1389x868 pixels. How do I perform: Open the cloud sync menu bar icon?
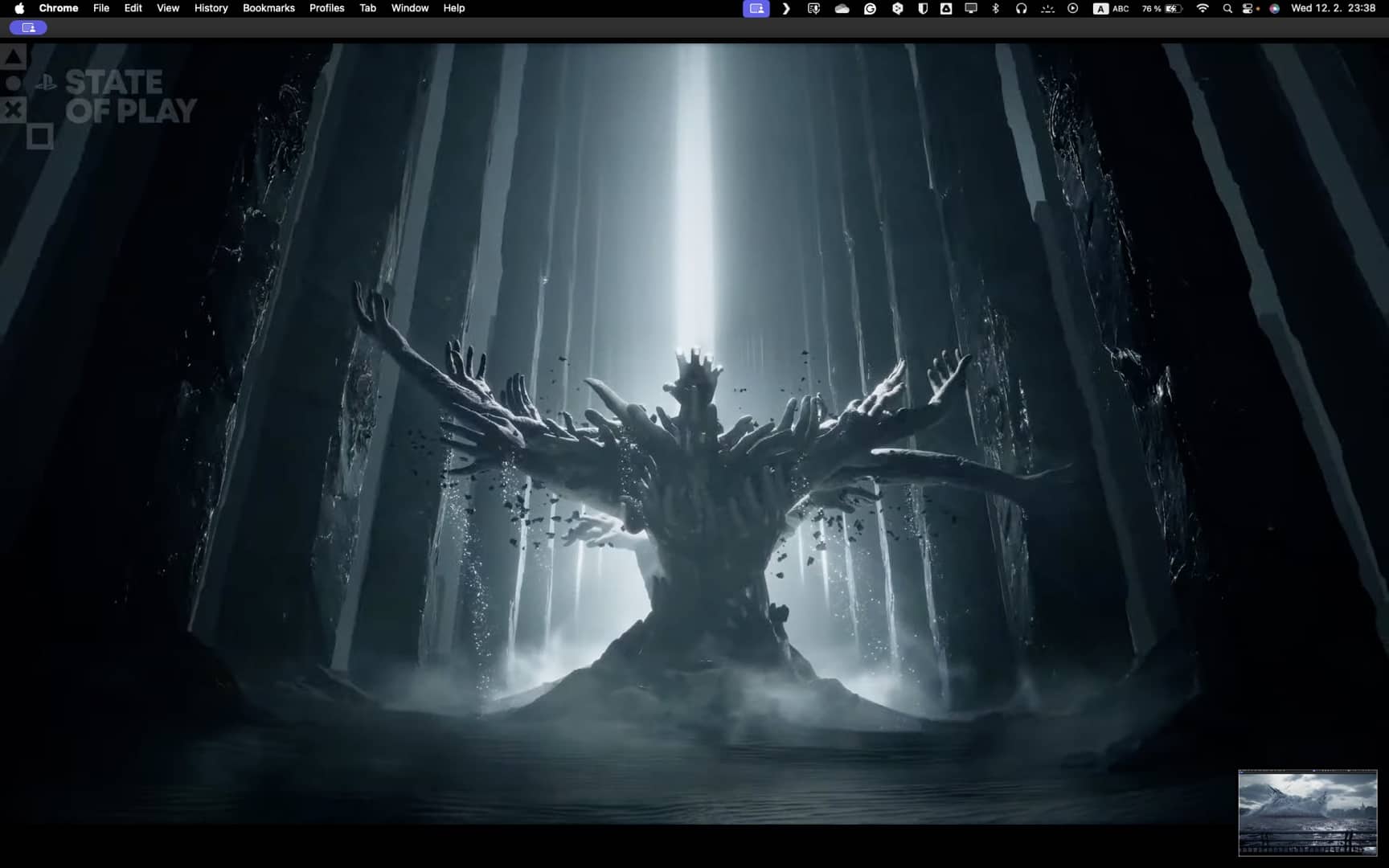click(x=842, y=9)
